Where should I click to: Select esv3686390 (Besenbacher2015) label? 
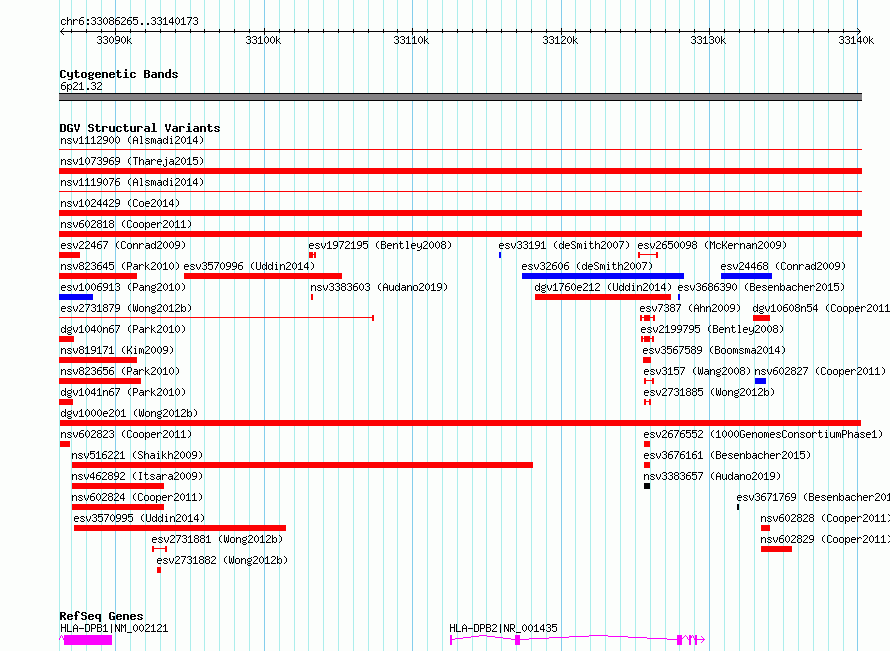[x=761, y=287]
